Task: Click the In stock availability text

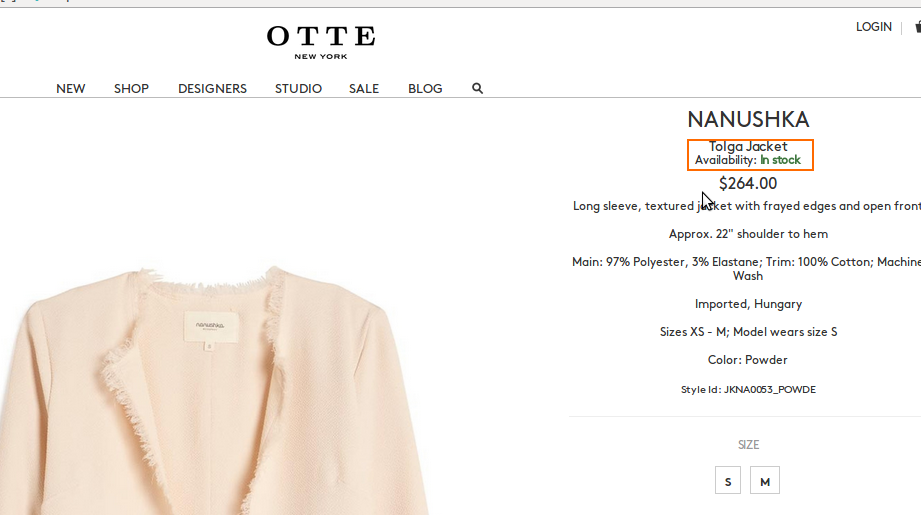Action: pos(780,160)
